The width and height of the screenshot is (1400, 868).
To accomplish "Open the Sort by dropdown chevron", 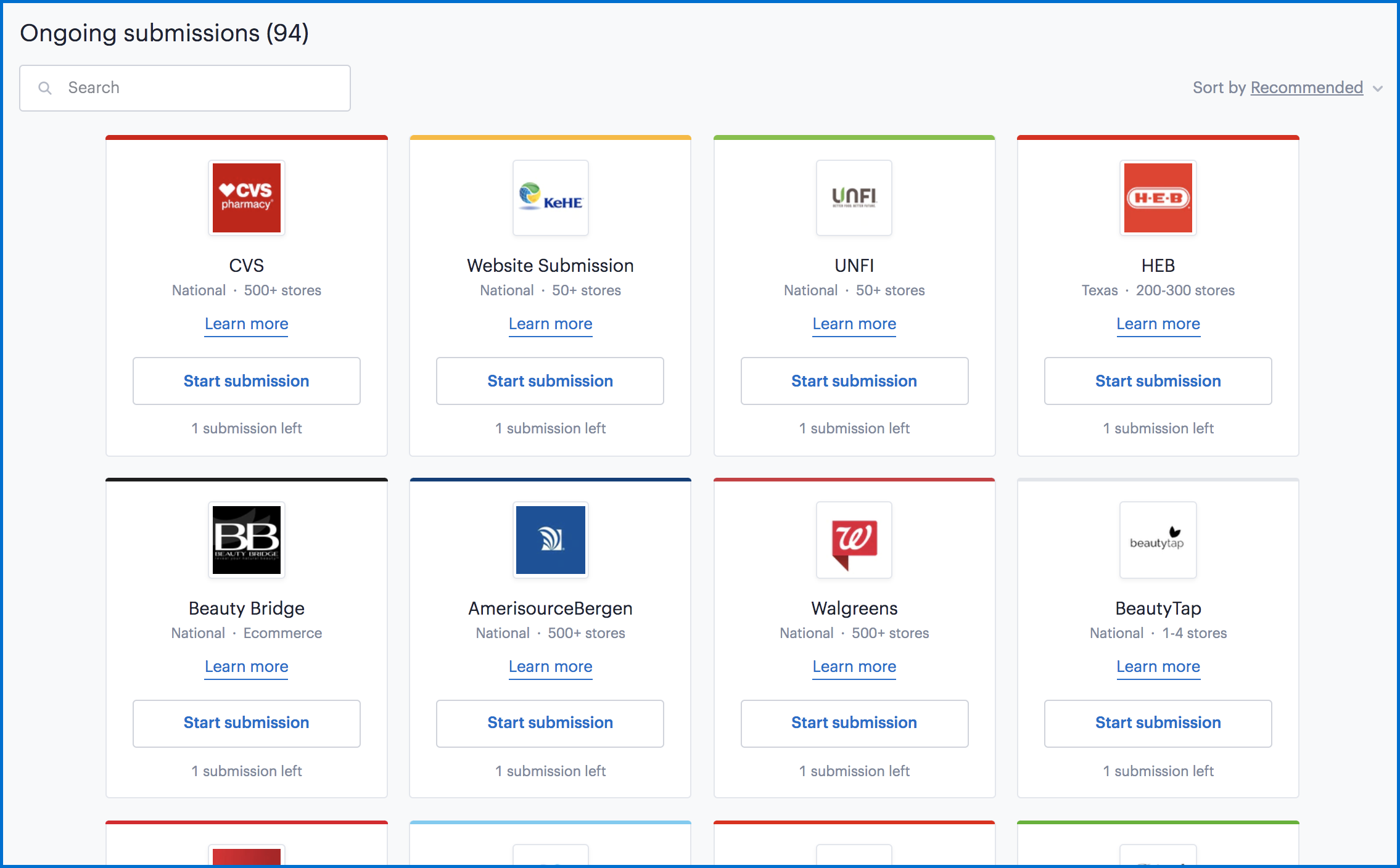I will pyautogui.click(x=1378, y=89).
